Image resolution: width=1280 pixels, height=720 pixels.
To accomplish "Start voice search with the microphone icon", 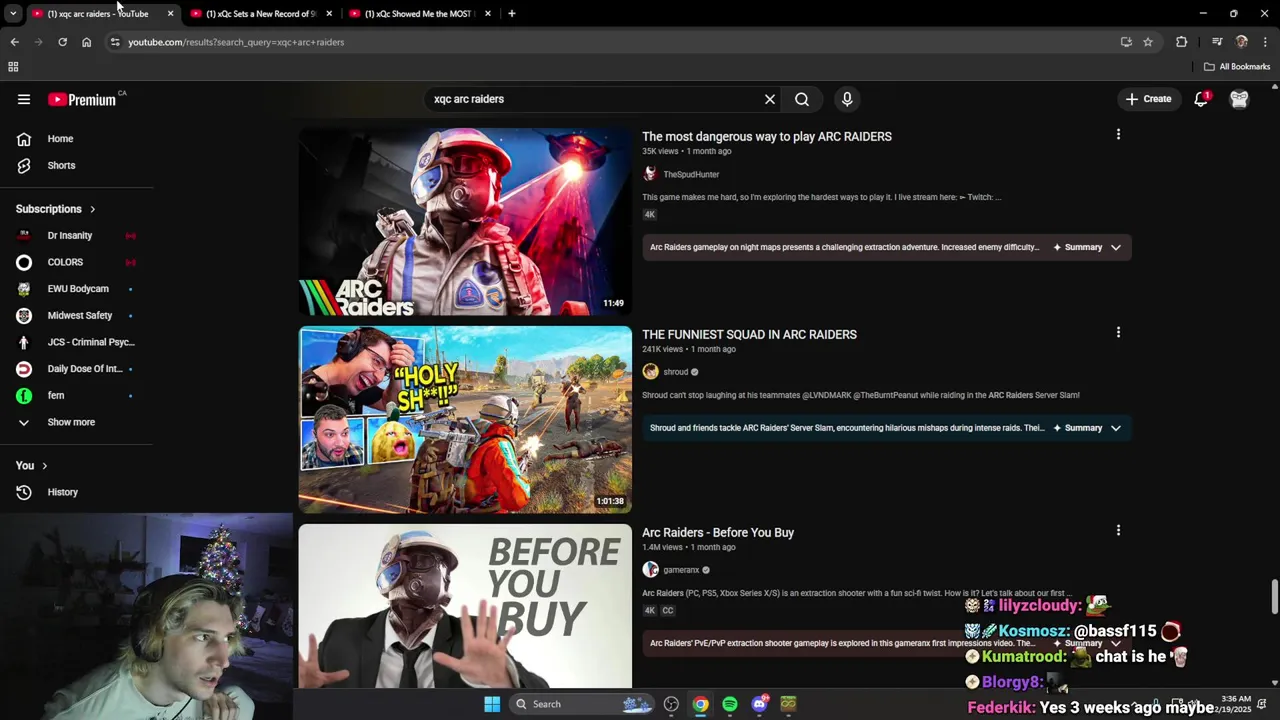I will tap(847, 99).
